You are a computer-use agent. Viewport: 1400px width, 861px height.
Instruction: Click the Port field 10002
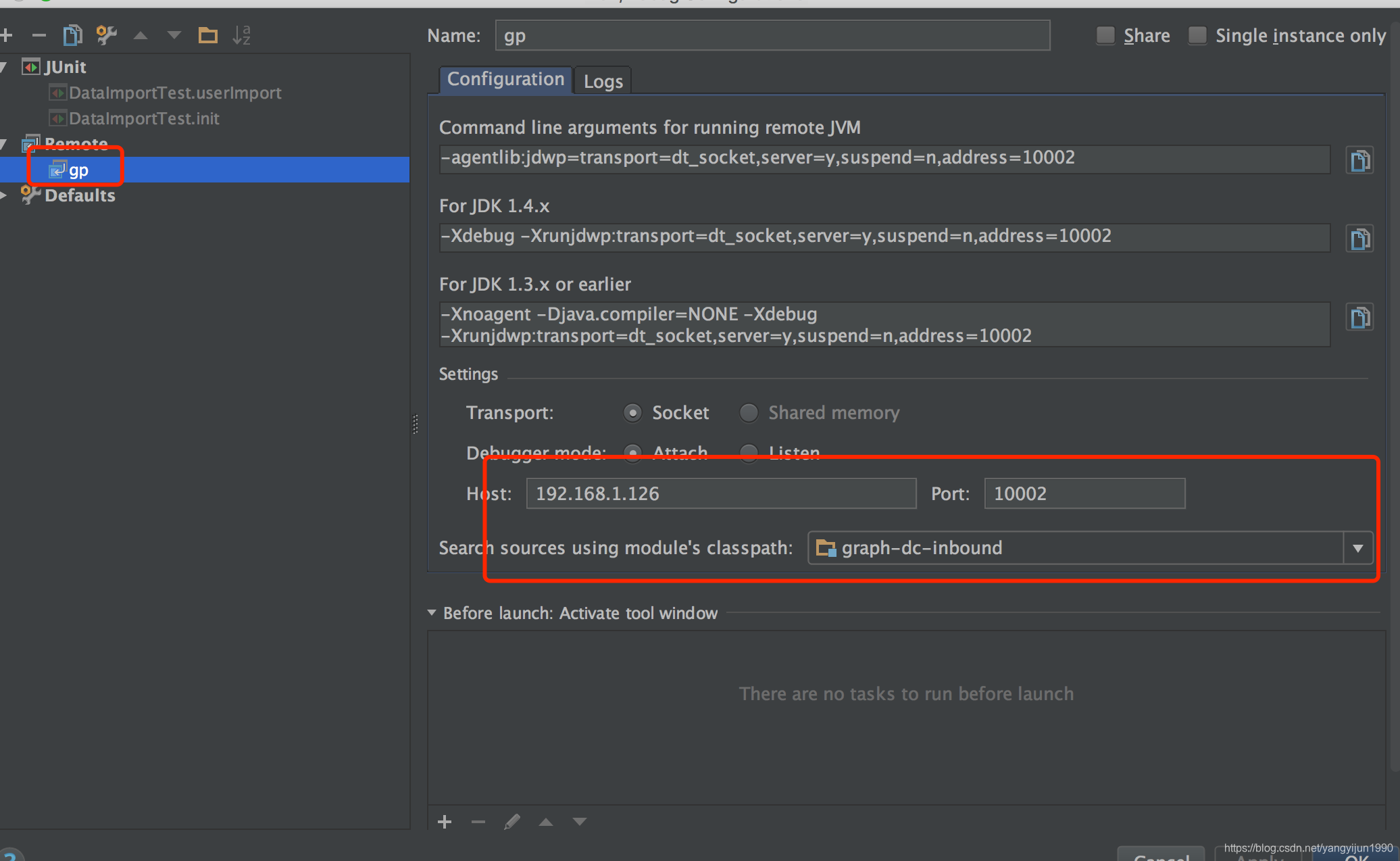[x=1084, y=493]
